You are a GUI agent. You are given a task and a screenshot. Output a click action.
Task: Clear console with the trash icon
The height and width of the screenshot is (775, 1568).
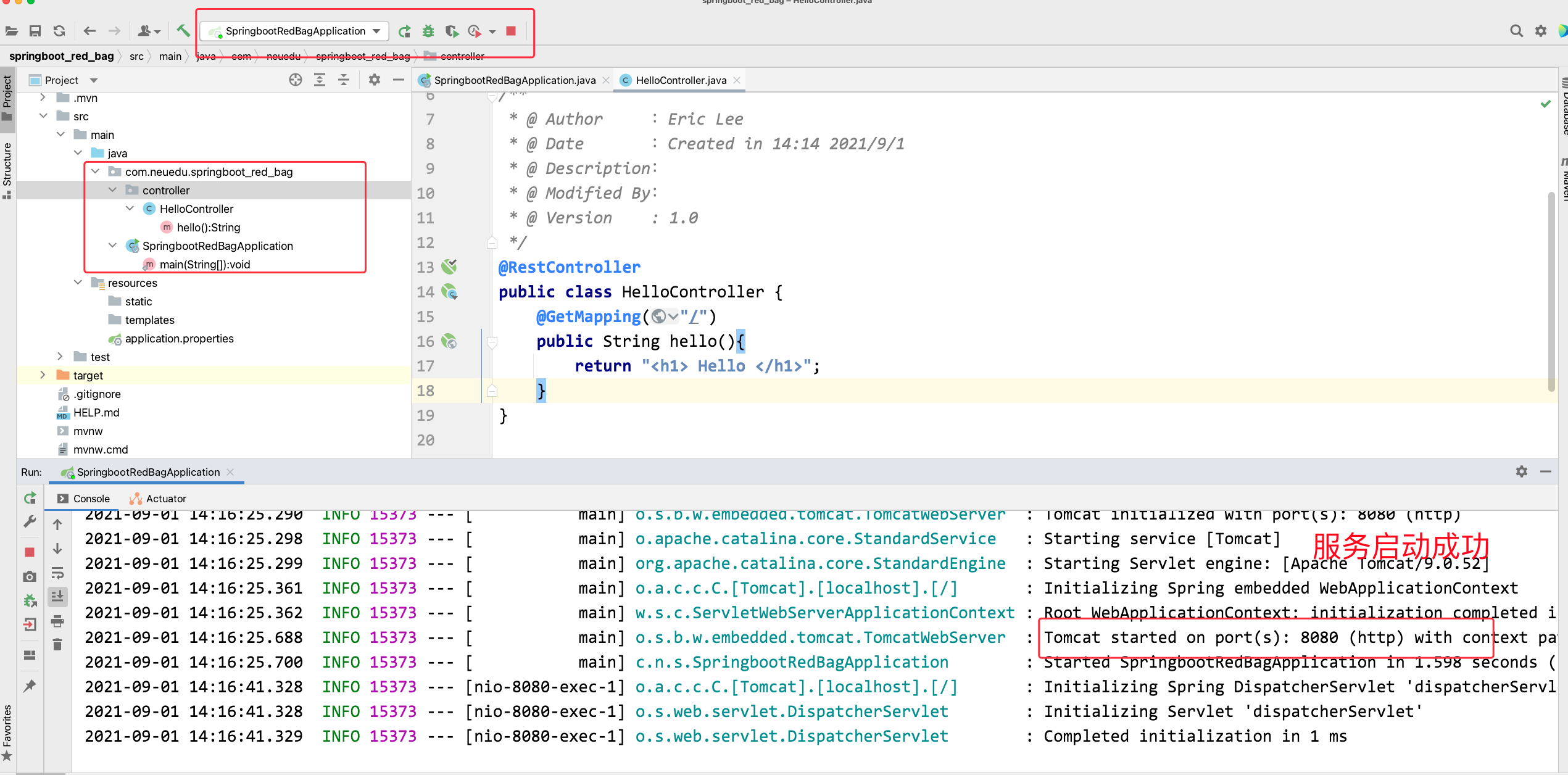pos(57,645)
